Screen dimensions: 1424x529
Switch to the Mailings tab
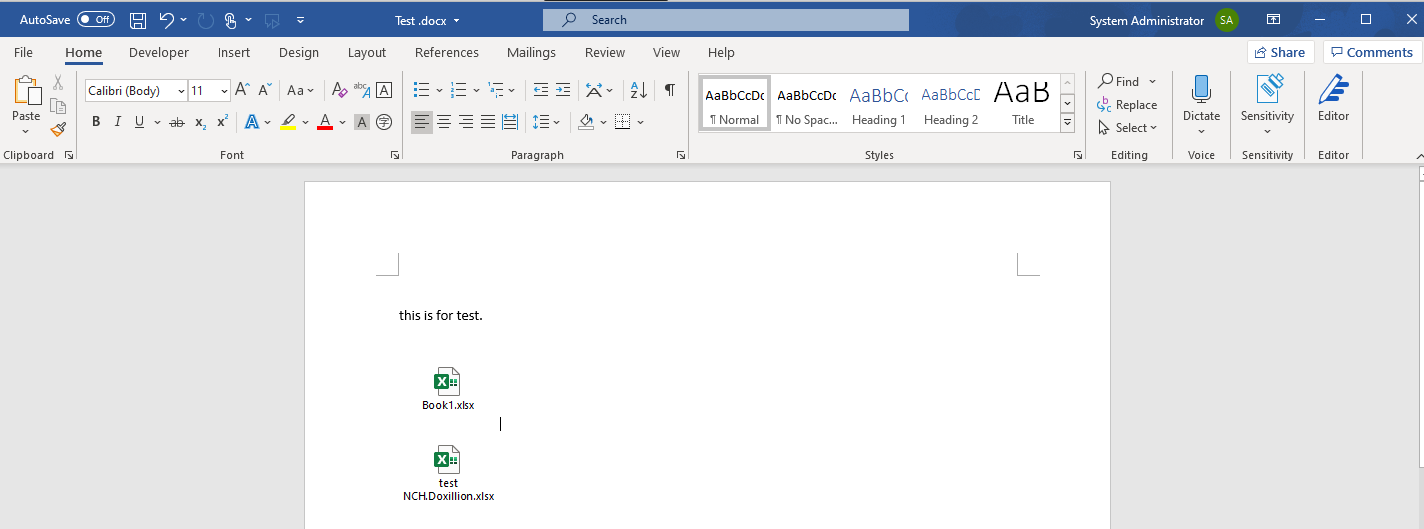(x=531, y=52)
